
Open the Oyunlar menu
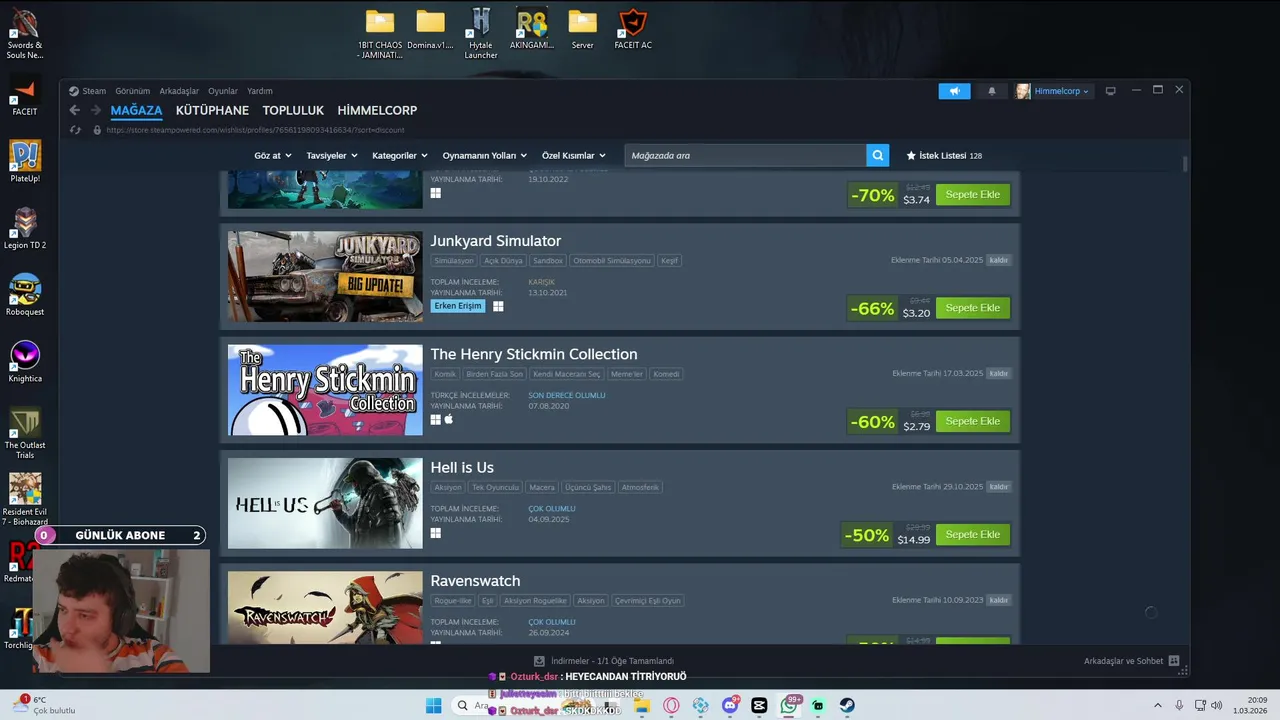223,91
